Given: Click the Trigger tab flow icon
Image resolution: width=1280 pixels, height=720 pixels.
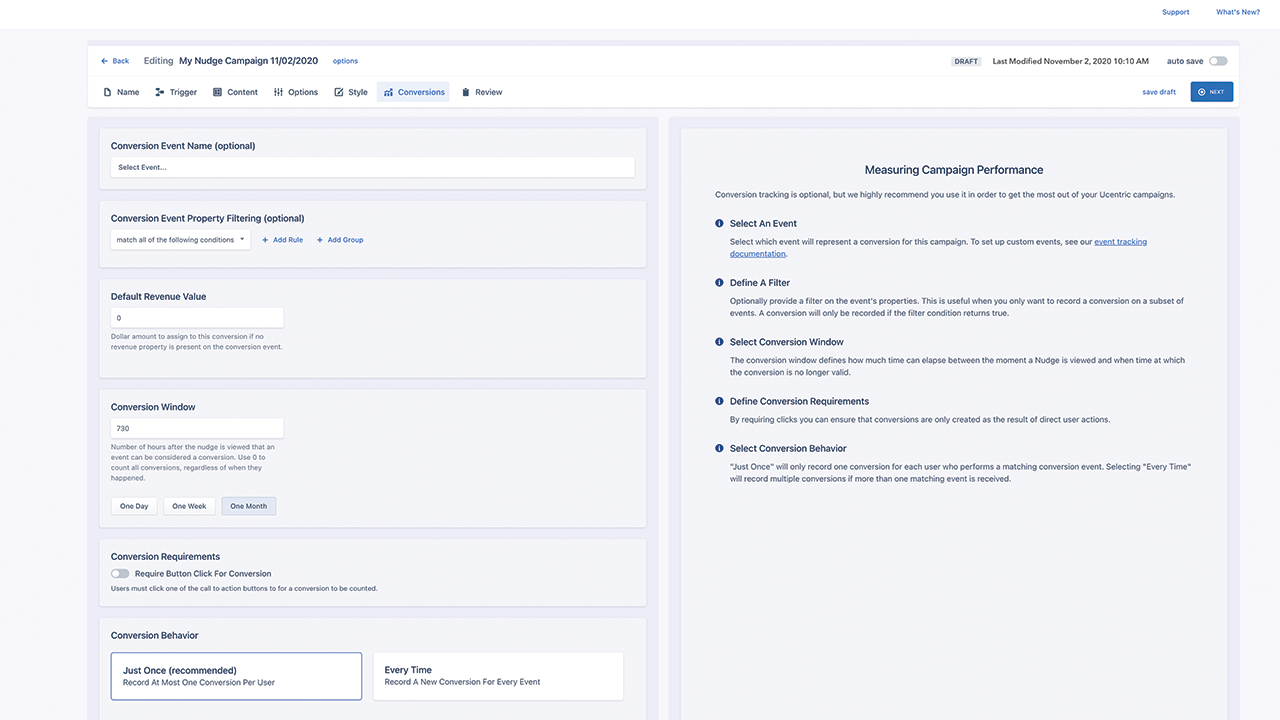Looking at the screenshot, I should pyautogui.click(x=160, y=92).
